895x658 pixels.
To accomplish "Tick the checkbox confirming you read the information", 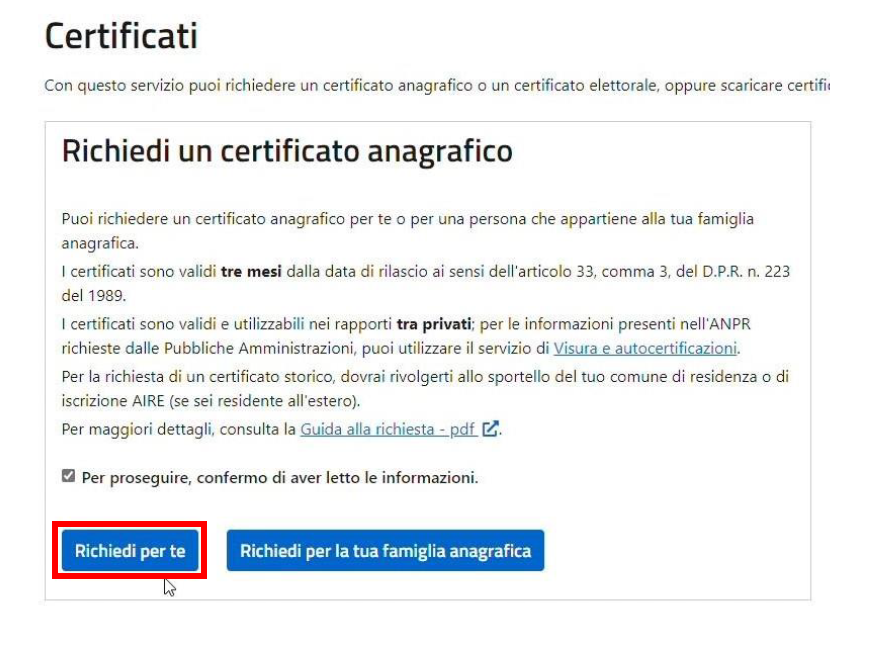I will (x=68, y=475).
